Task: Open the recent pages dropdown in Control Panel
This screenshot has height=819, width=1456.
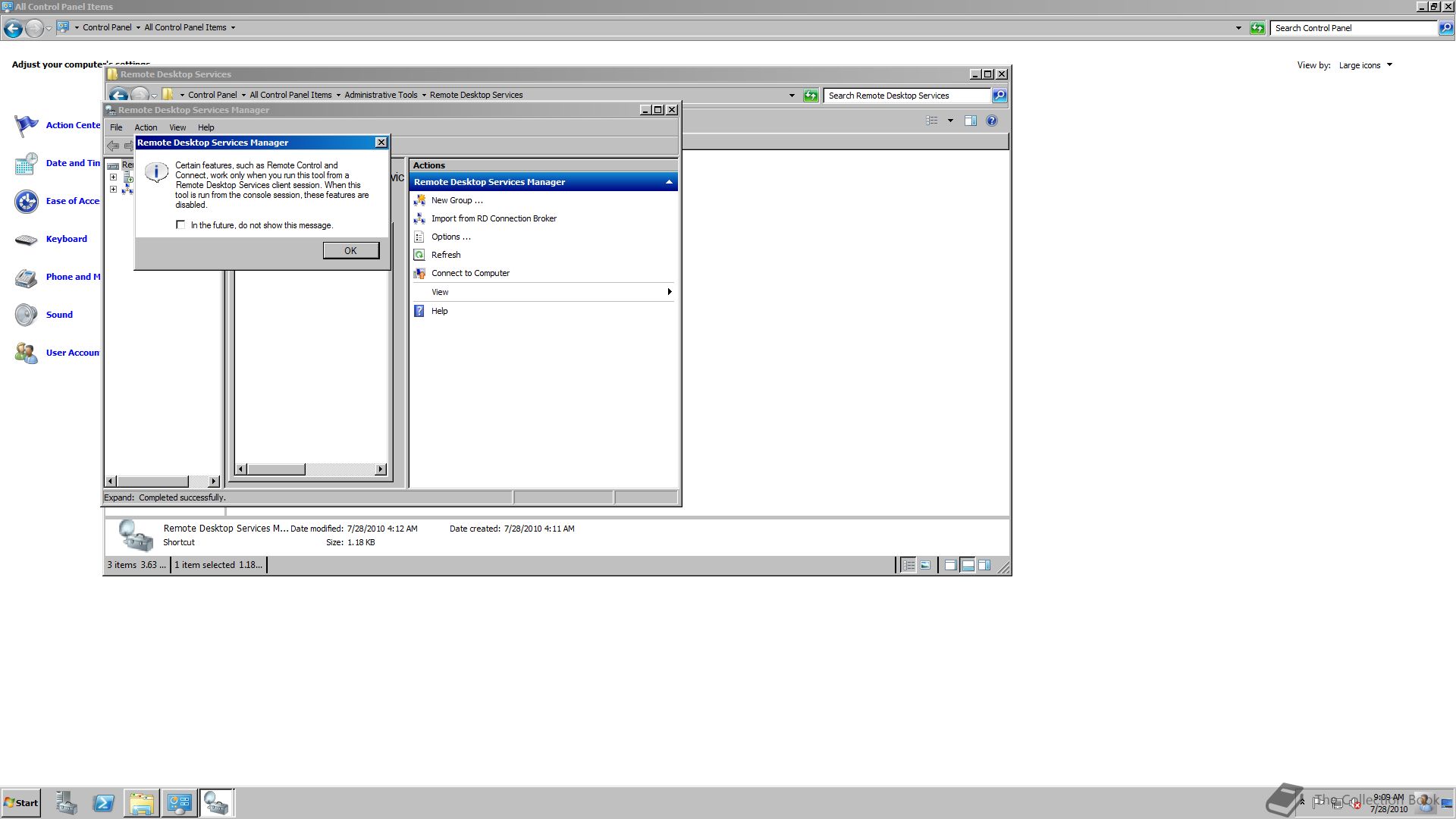Action: point(49,29)
